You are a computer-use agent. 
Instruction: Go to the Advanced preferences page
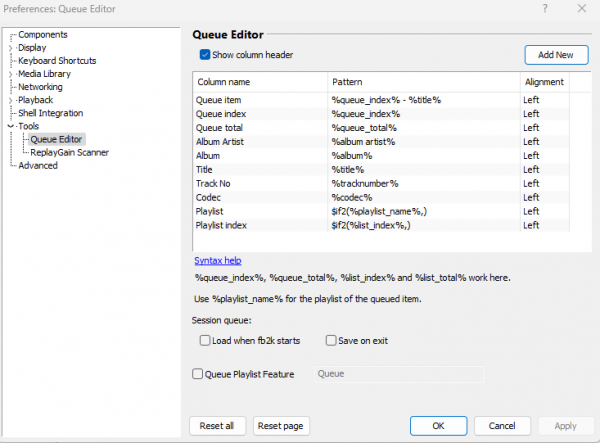click(38, 166)
